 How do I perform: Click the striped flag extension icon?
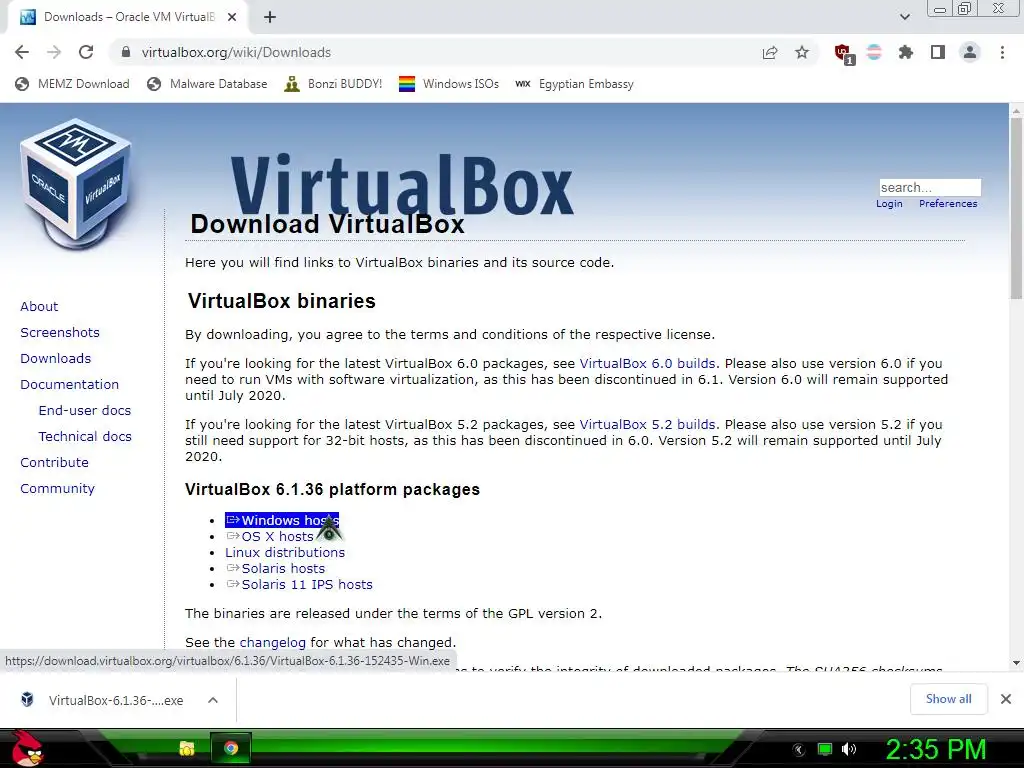pos(874,52)
